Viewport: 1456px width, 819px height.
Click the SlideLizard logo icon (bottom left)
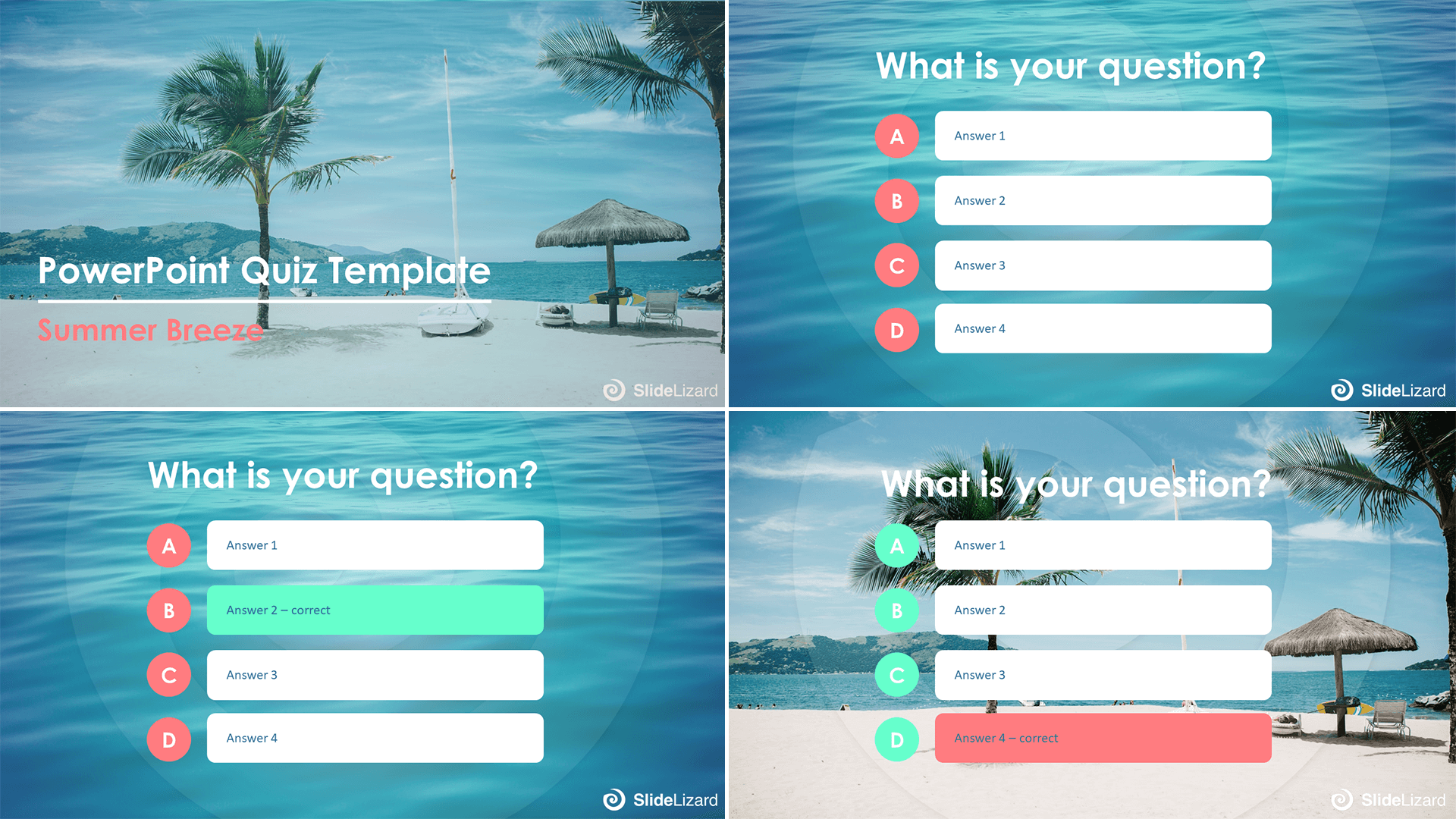click(x=611, y=796)
